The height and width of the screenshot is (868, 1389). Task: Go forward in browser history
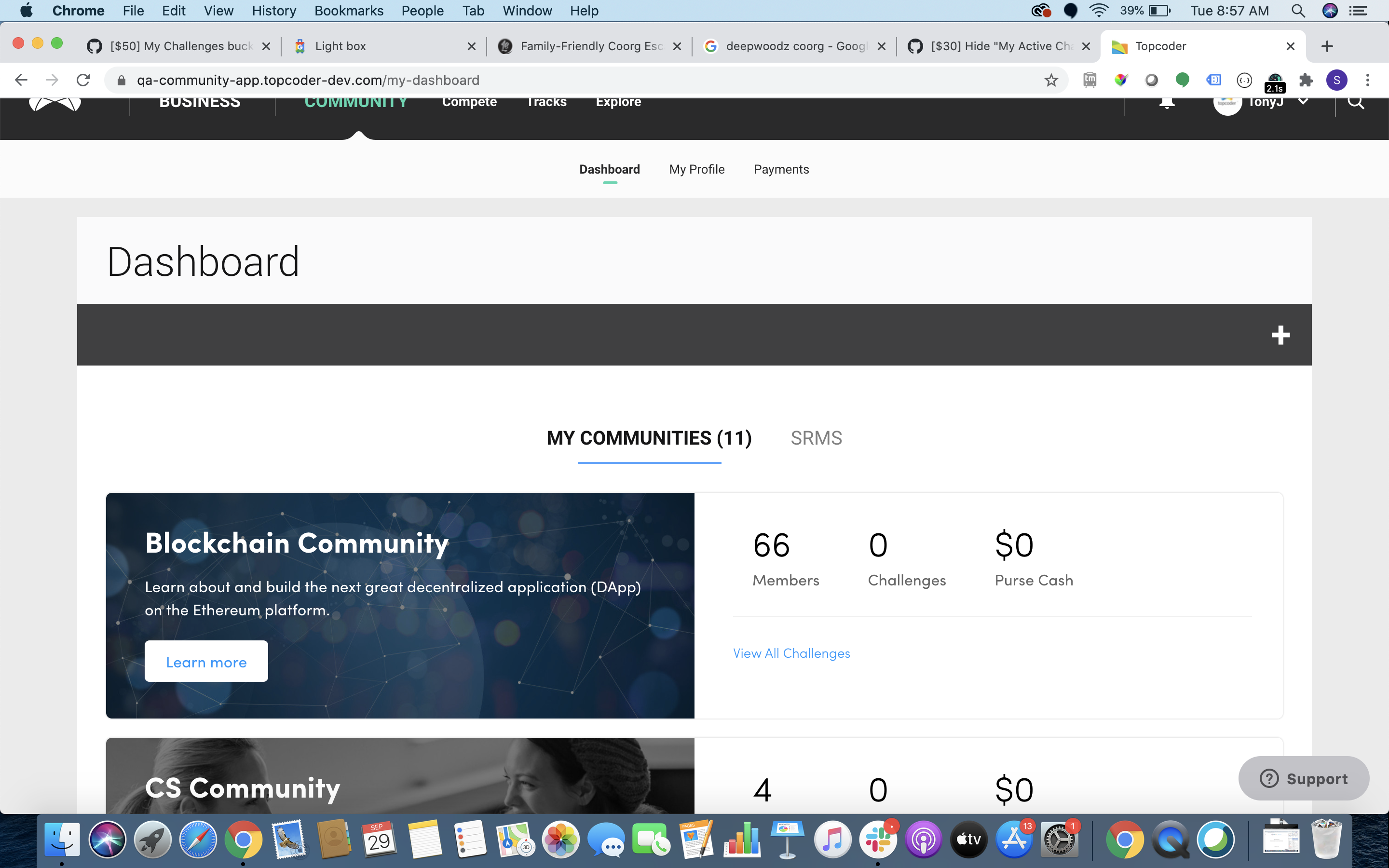(x=52, y=80)
